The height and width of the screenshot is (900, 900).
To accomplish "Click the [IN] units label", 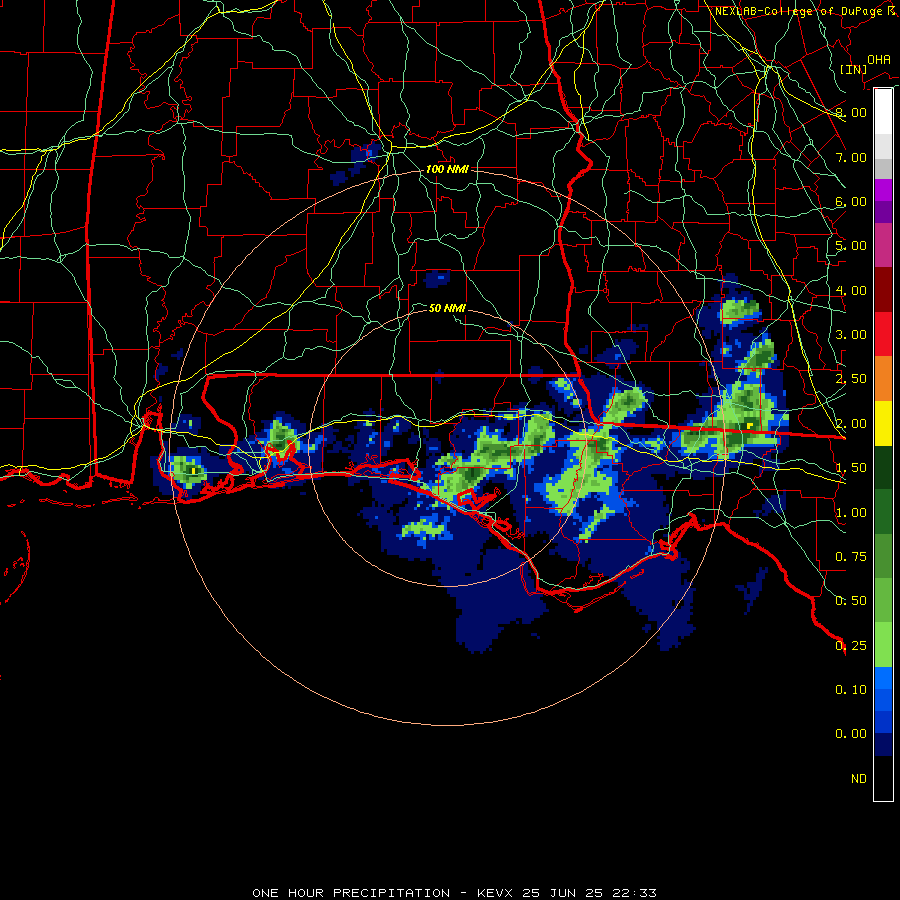I will pos(853,69).
